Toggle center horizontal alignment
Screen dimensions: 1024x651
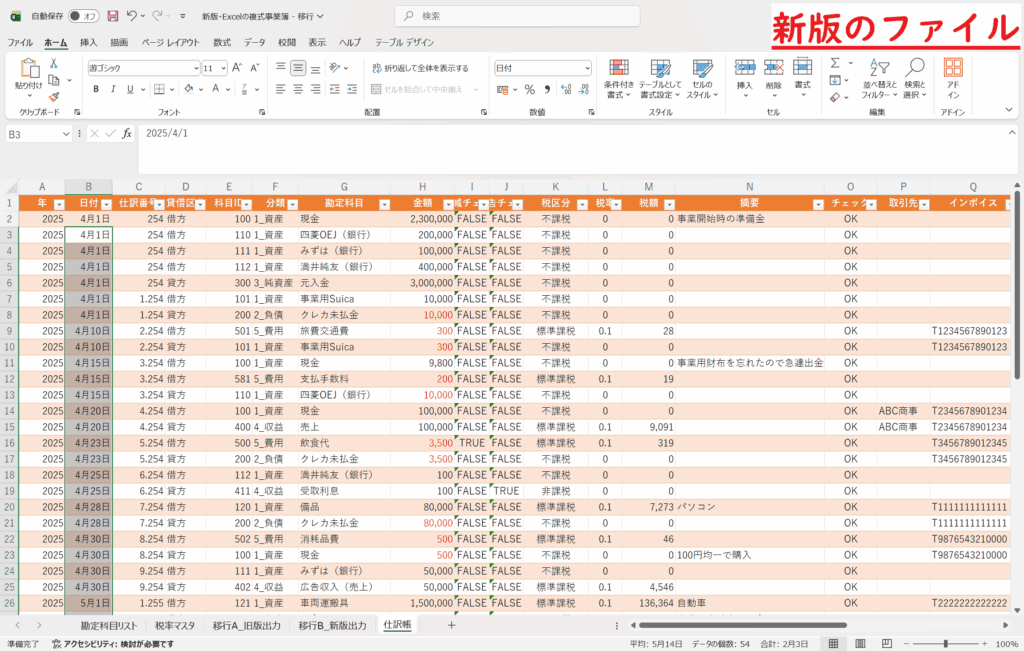pyautogui.click(x=298, y=89)
